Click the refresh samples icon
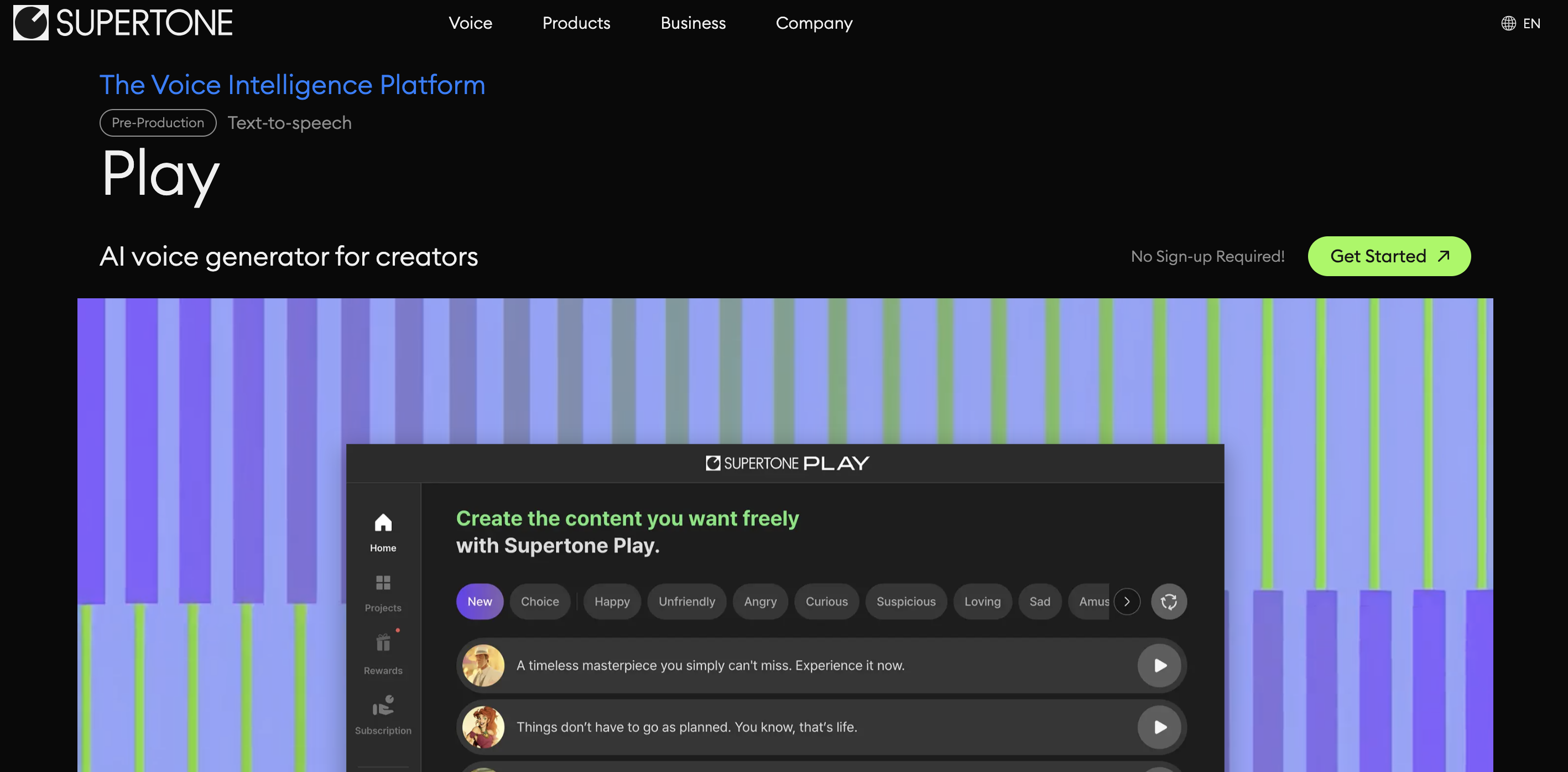Image resolution: width=1568 pixels, height=772 pixels. click(1168, 602)
